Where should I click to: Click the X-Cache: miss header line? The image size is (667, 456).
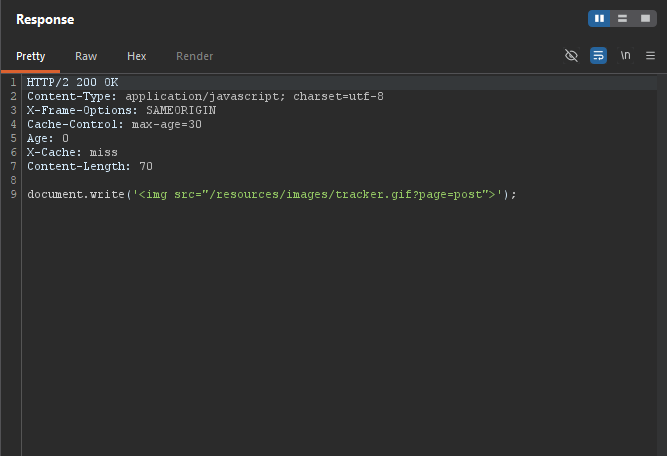pos(72,153)
